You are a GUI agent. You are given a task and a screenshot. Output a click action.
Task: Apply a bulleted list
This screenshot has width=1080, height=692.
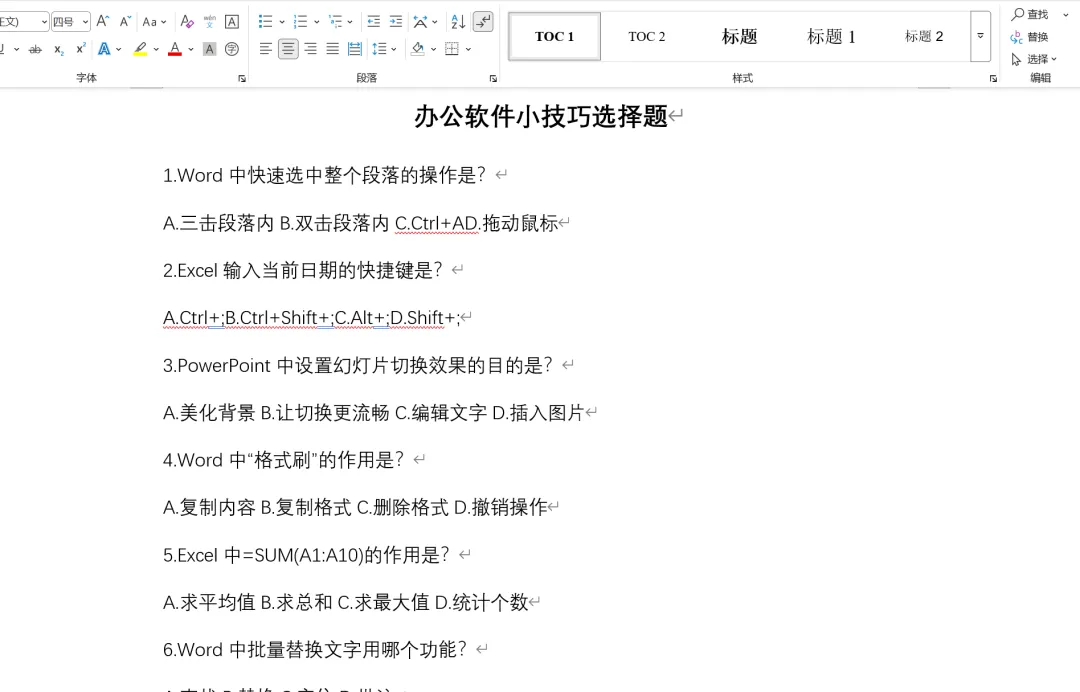tap(265, 21)
